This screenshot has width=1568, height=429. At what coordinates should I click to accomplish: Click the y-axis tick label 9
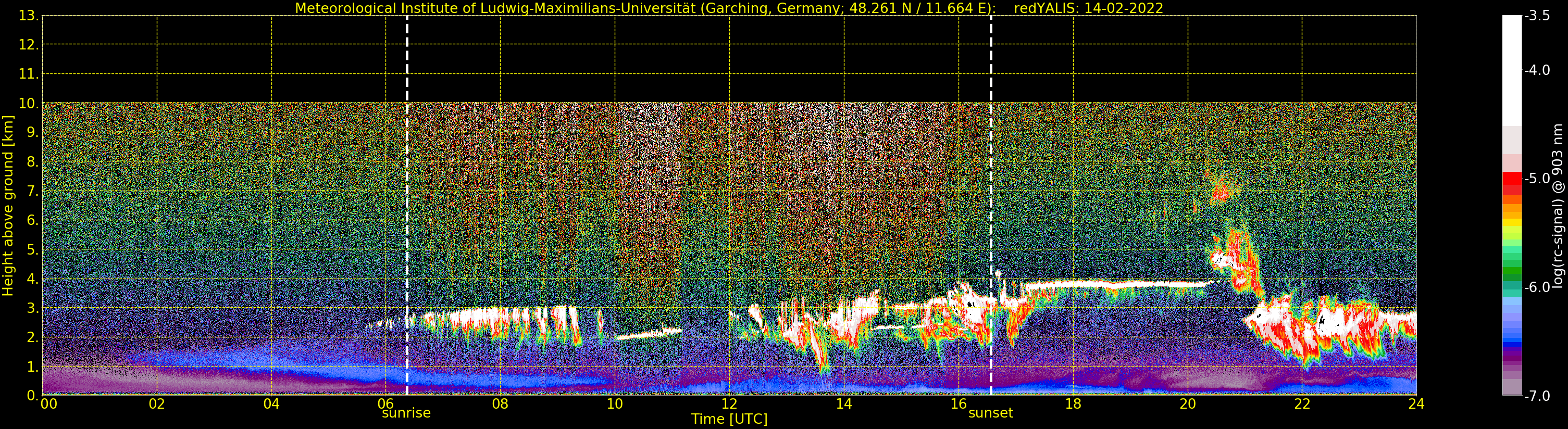[32, 133]
